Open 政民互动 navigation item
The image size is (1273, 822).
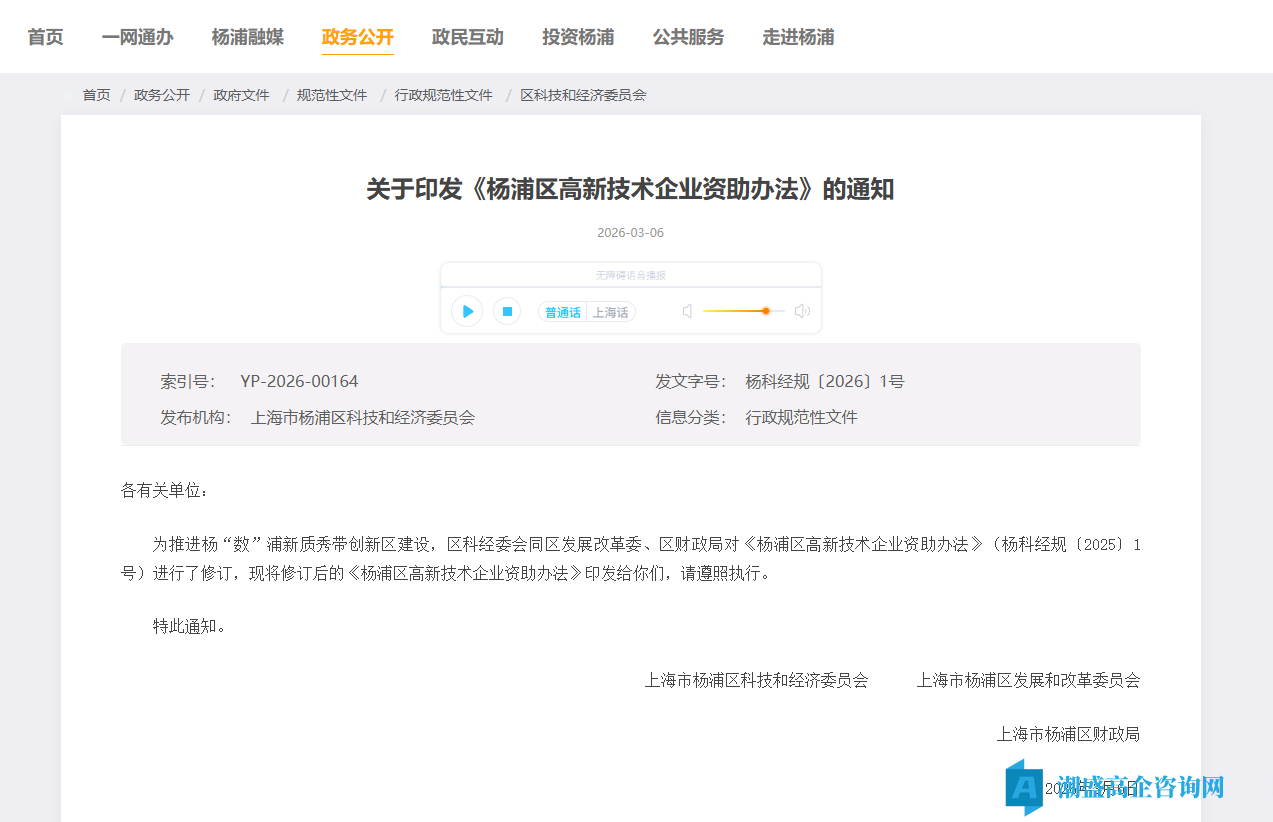[x=468, y=37]
